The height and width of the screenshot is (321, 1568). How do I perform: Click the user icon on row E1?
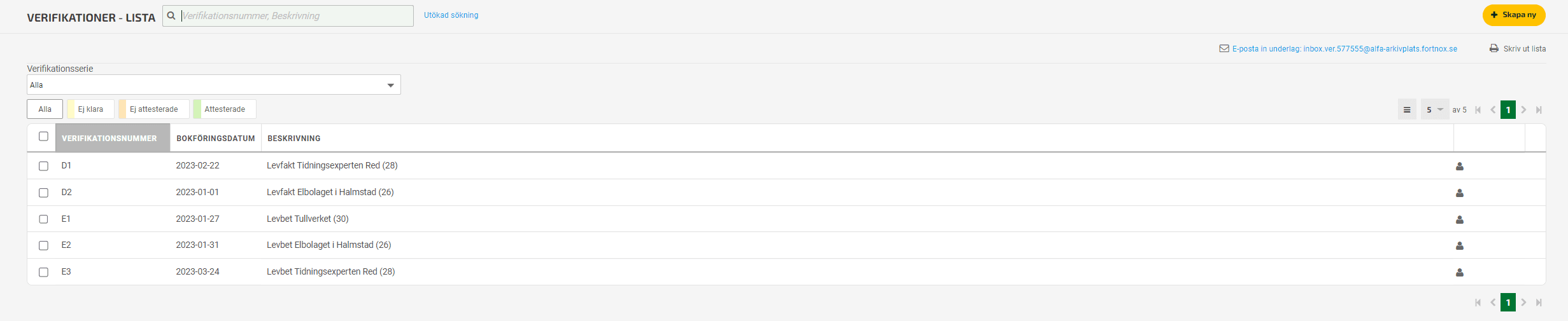click(1460, 220)
